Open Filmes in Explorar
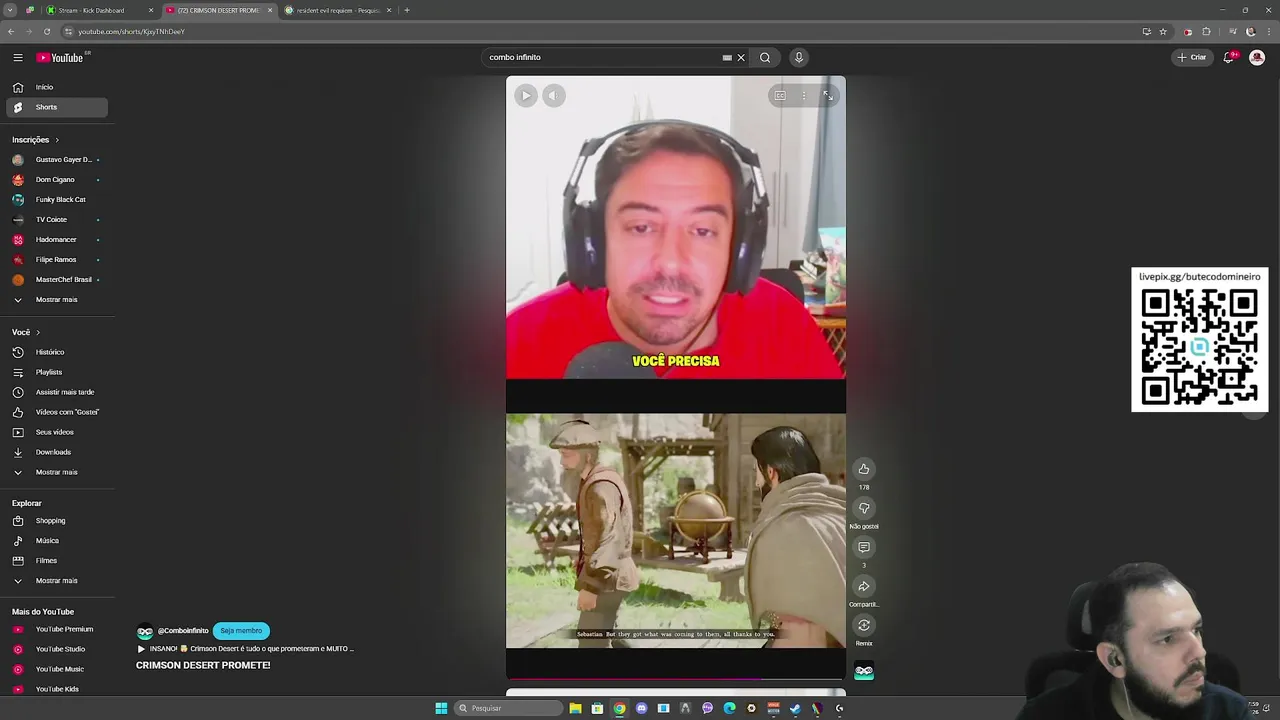 coord(58,561)
